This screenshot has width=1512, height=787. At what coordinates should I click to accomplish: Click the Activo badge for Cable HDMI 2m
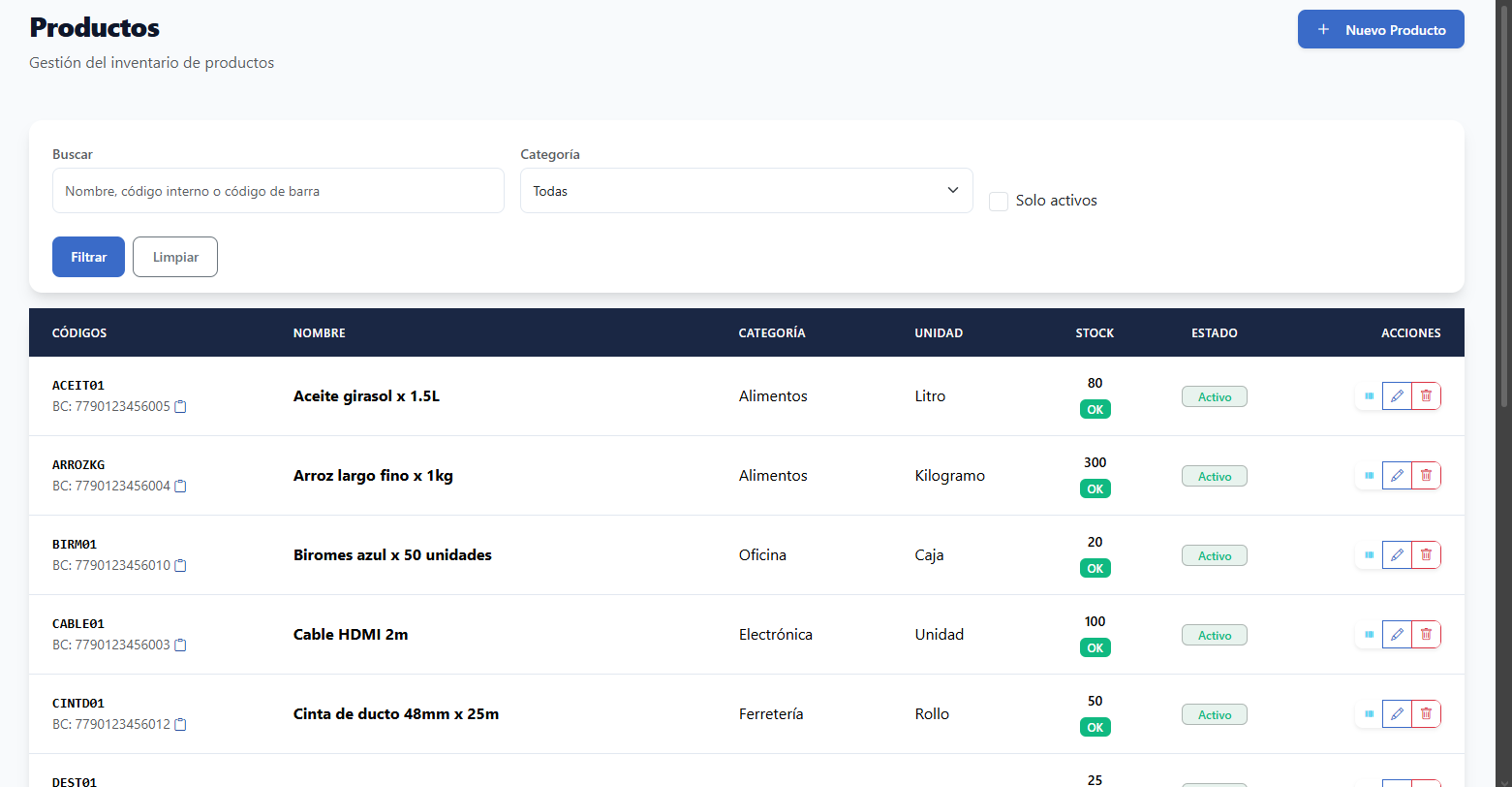pos(1215,635)
